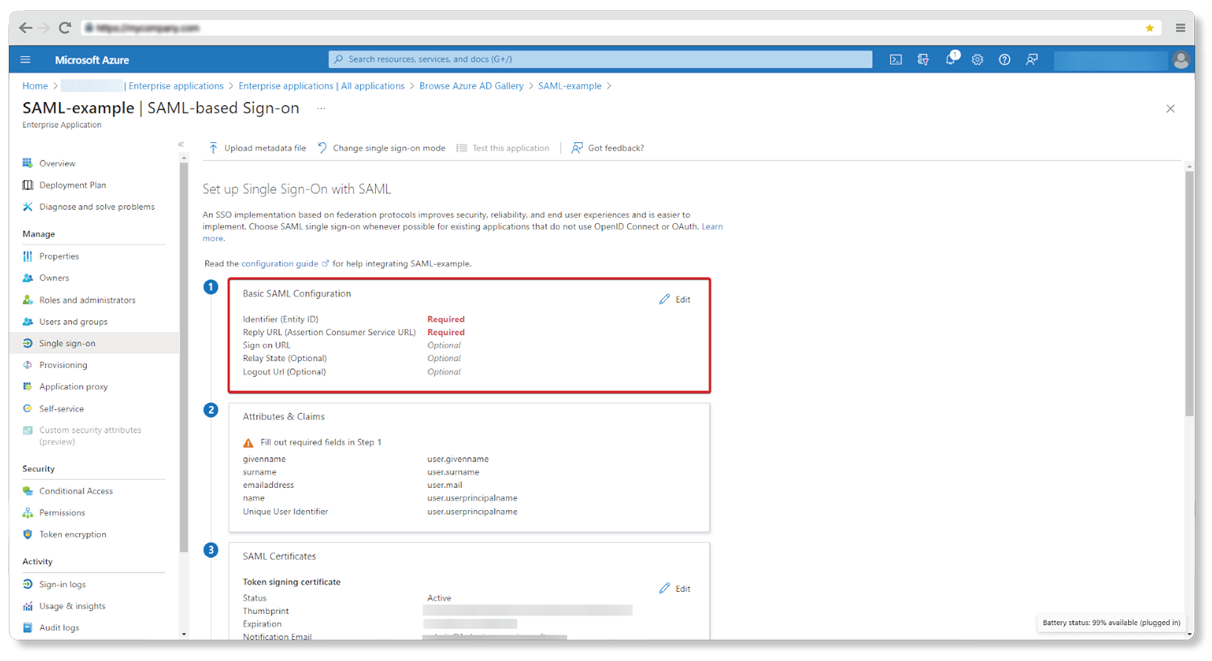Click the main page vertical scrollbar
The height and width of the screenshot is (661, 1212).
click(1189, 295)
